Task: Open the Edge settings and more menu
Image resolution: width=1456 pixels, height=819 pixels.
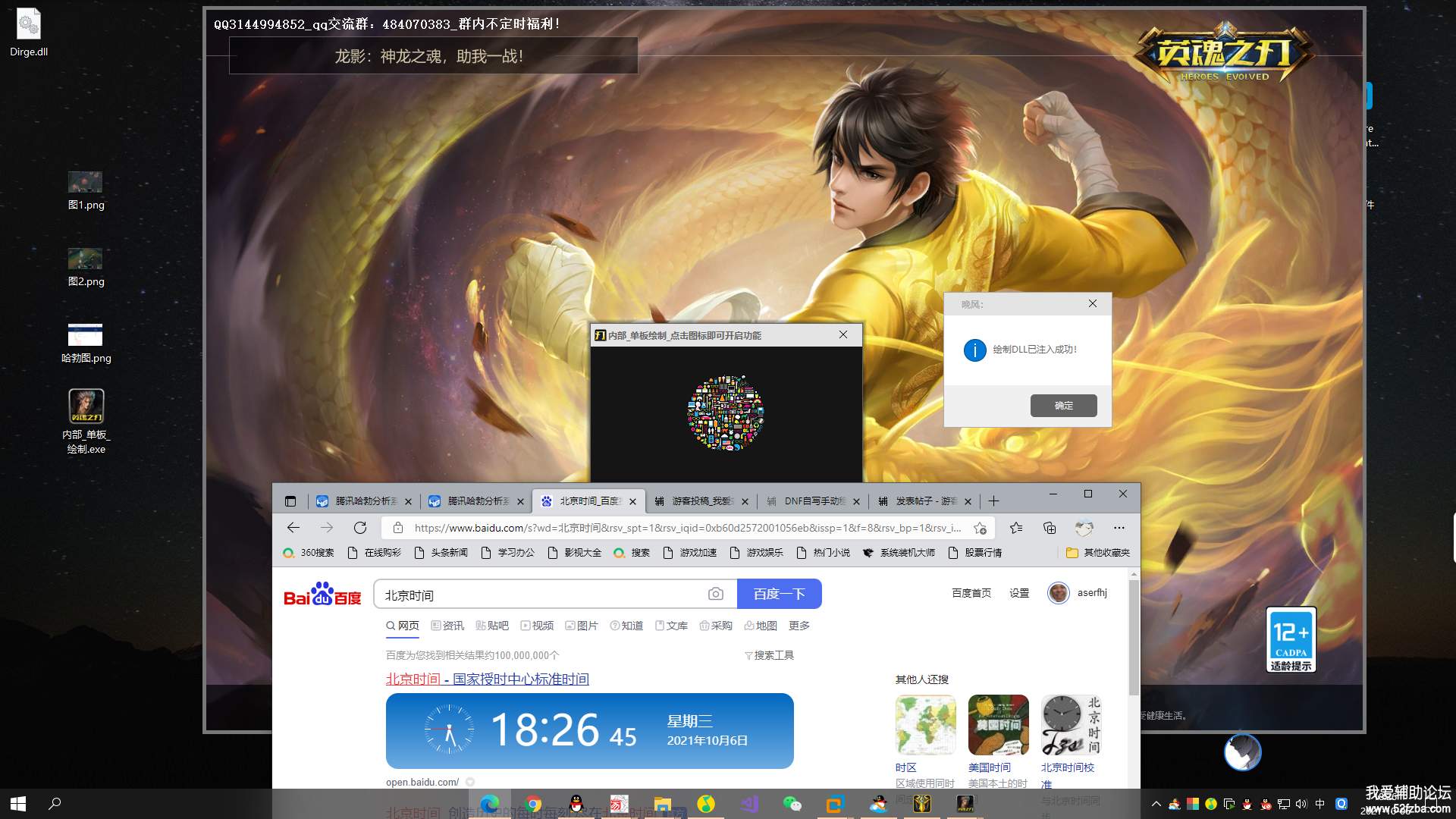Action: (1119, 528)
